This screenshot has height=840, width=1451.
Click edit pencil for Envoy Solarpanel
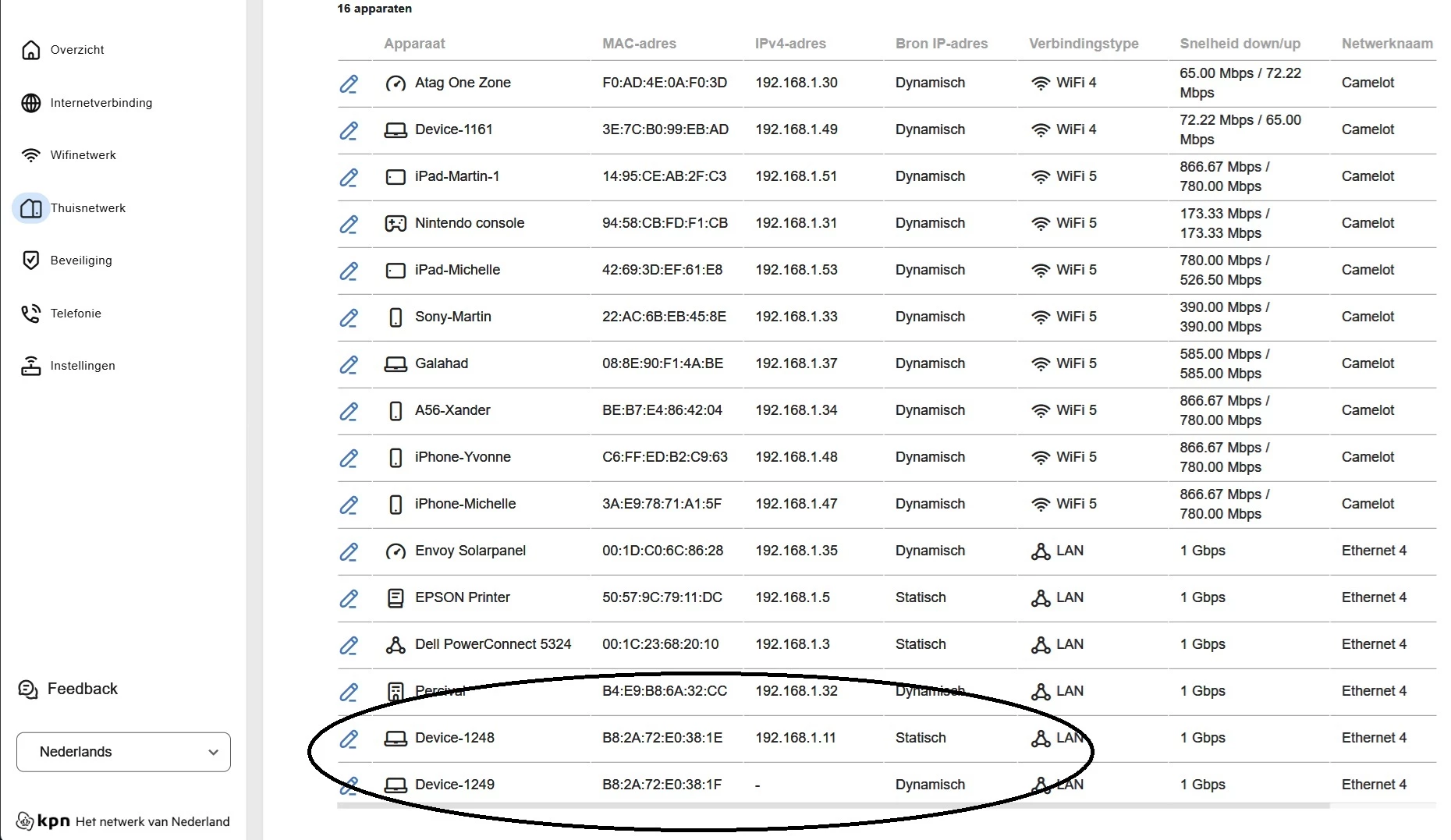(x=349, y=551)
